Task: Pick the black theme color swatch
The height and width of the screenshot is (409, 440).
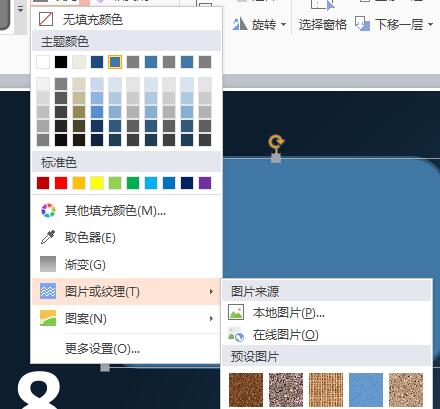Action: pos(61,62)
